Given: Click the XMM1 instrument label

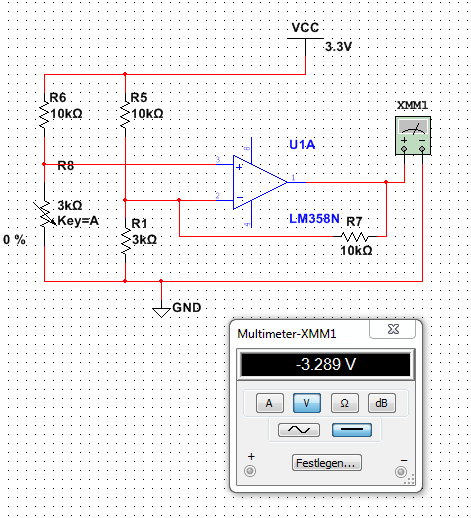Looking at the screenshot, I should pyautogui.click(x=412, y=105).
